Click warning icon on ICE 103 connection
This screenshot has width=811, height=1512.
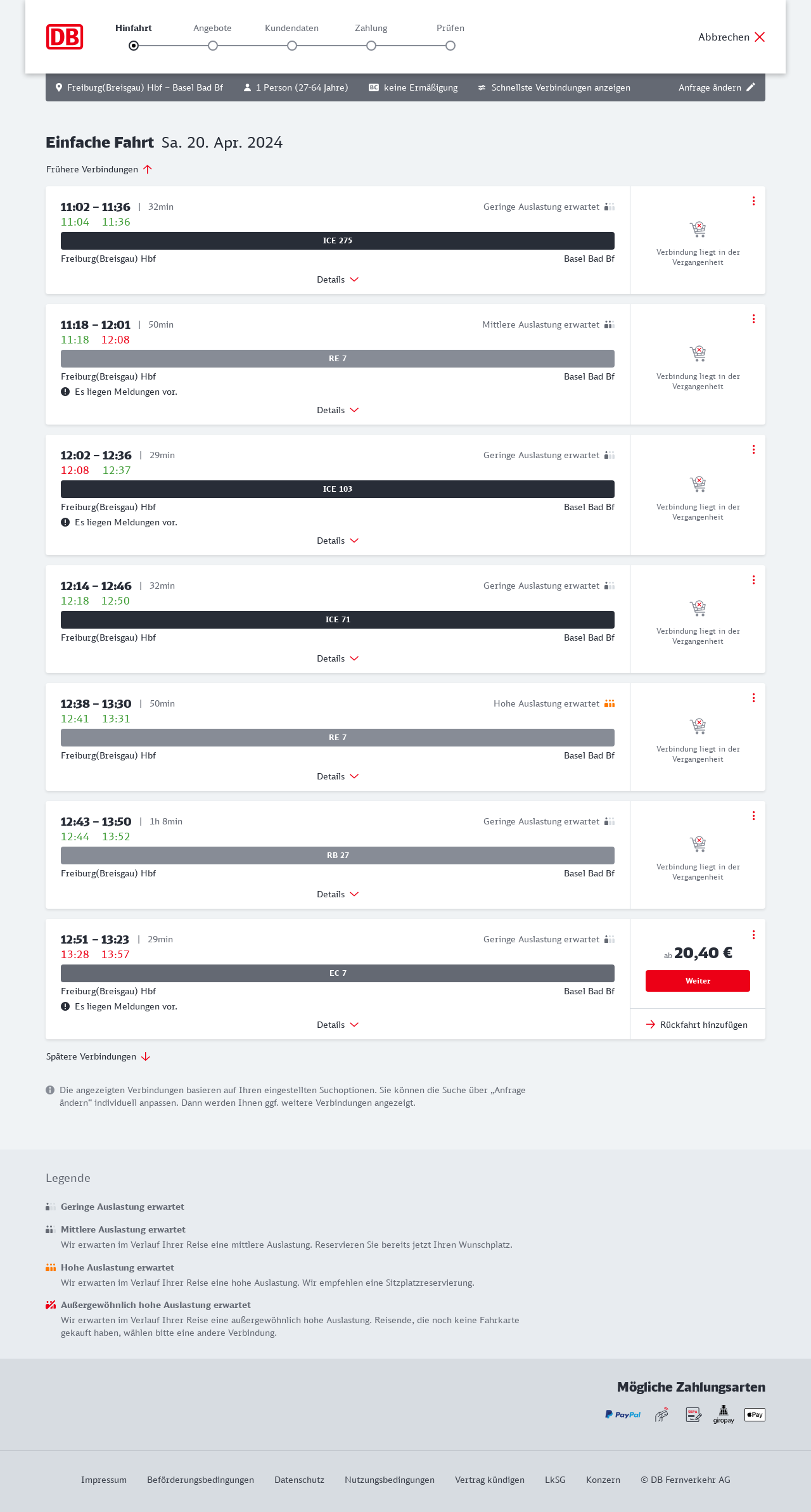[65, 522]
